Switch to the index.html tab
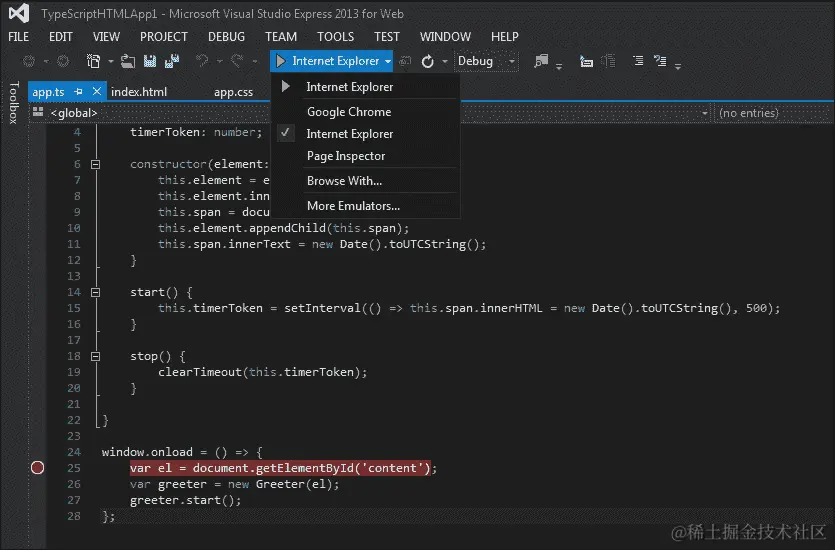The height and width of the screenshot is (550, 835). click(139, 92)
